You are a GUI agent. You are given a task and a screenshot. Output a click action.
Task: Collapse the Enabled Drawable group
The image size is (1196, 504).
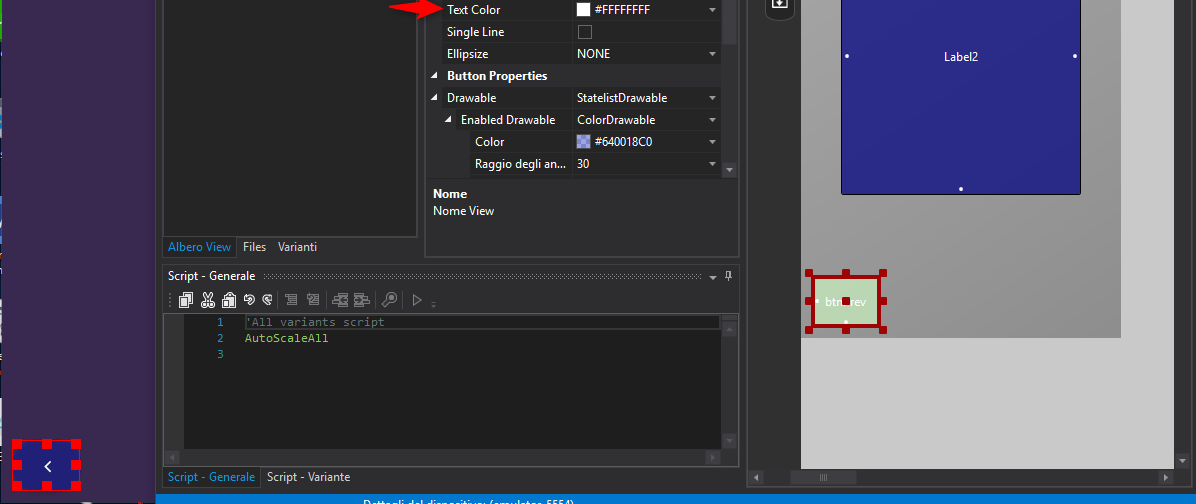coord(448,120)
